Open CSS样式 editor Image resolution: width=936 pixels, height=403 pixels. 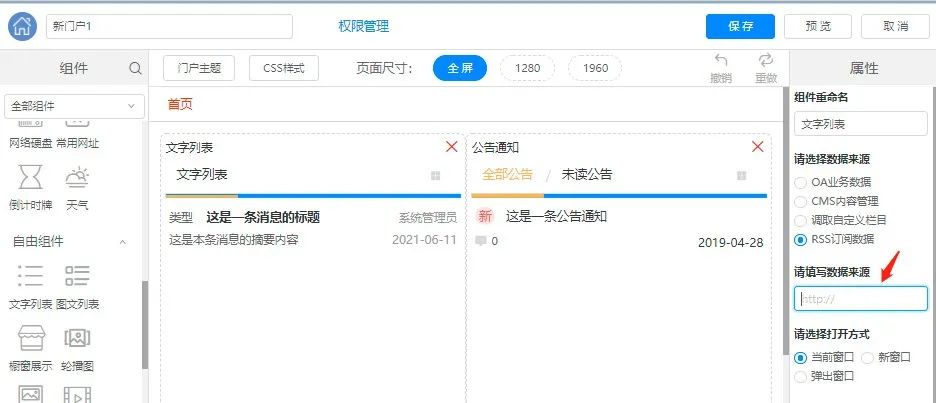point(284,68)
